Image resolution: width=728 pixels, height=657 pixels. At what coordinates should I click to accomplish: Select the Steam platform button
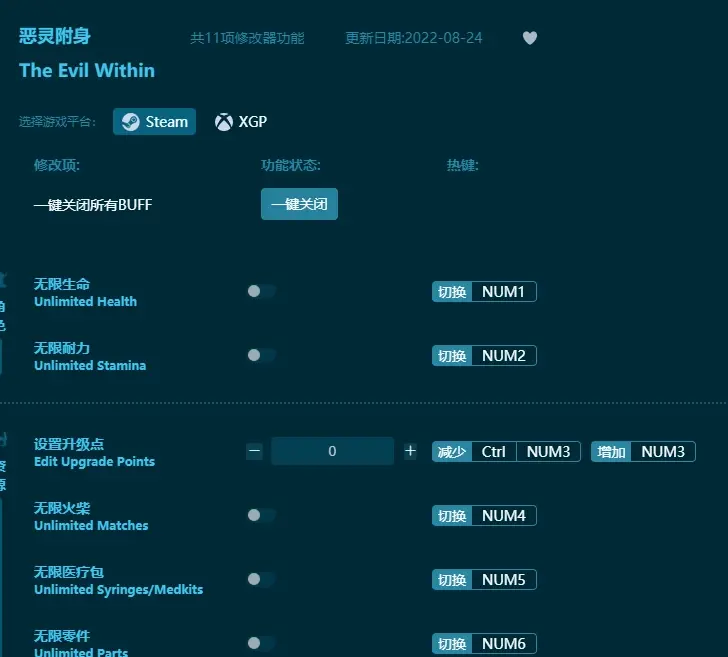(154, 122)
